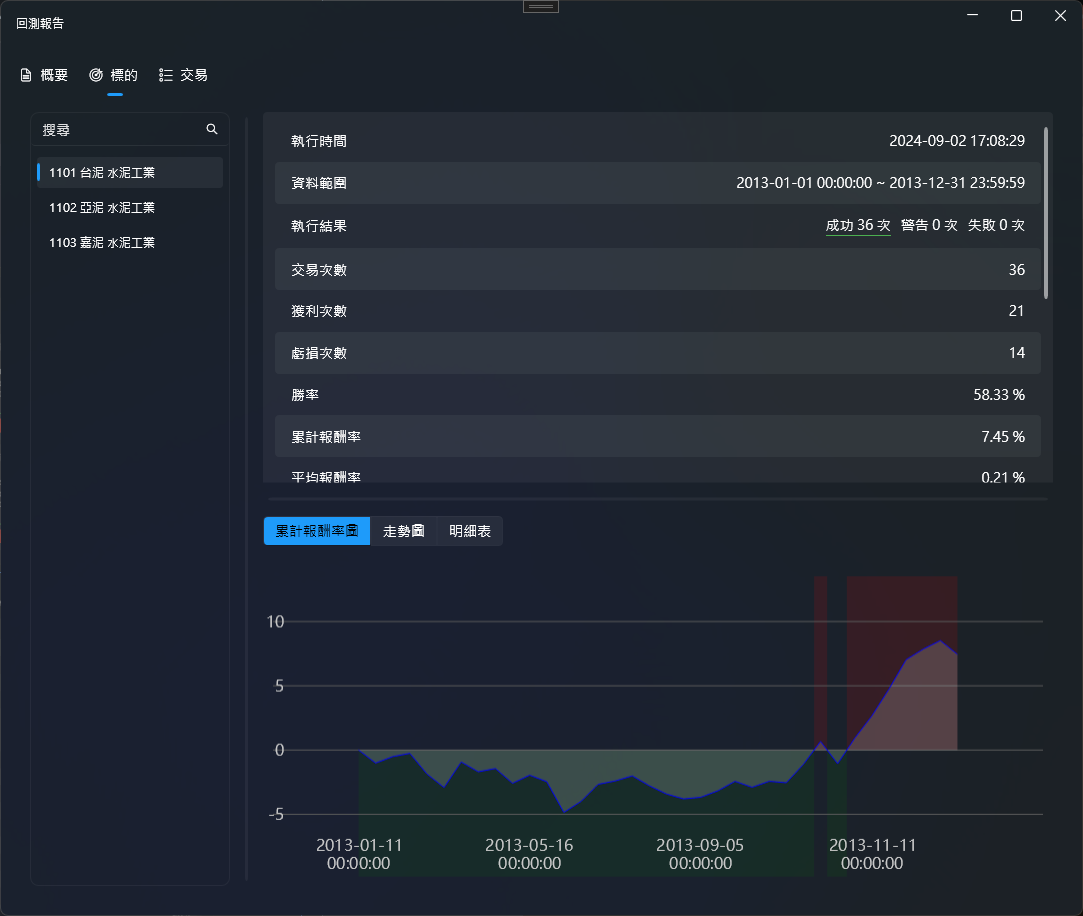Viewport: 1083px width, 916px height.
Task: Click the 交易 list icon
Action: (166, 75)
